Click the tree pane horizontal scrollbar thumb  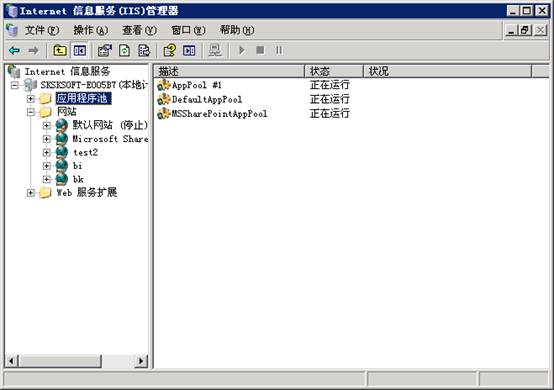(60, 361)
